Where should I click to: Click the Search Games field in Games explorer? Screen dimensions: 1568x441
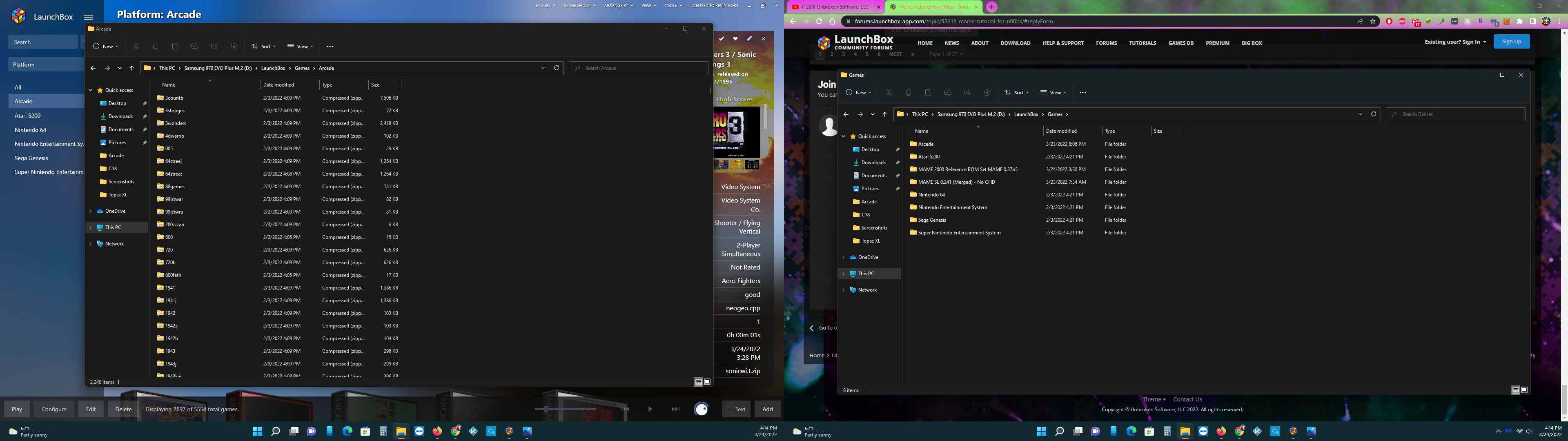(1455, 114)
